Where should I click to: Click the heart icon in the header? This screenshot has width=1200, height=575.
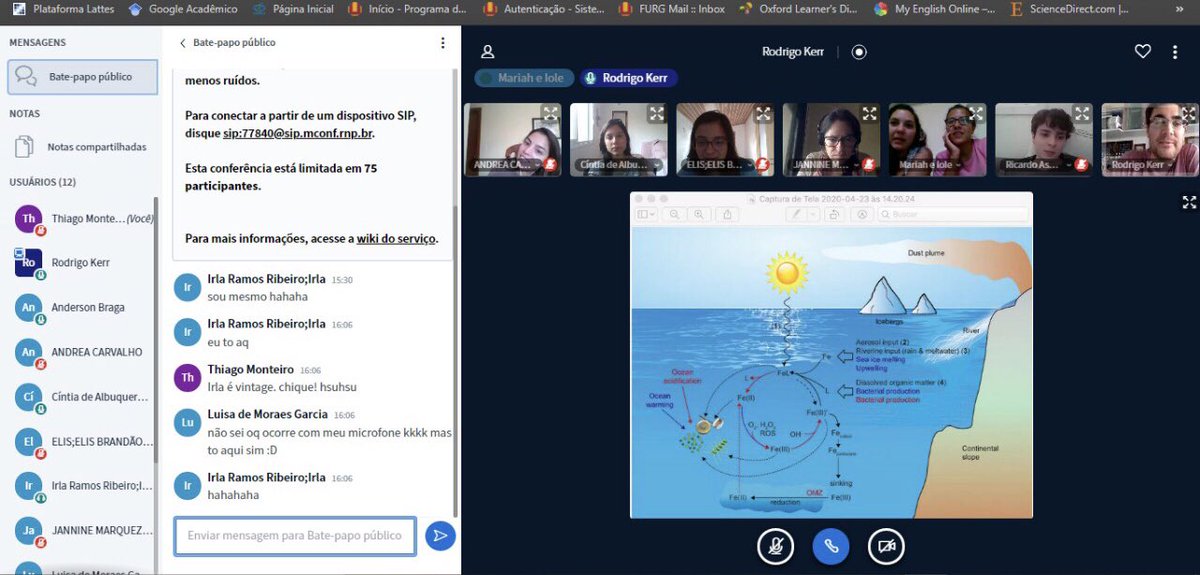(x=1143, y=52)
